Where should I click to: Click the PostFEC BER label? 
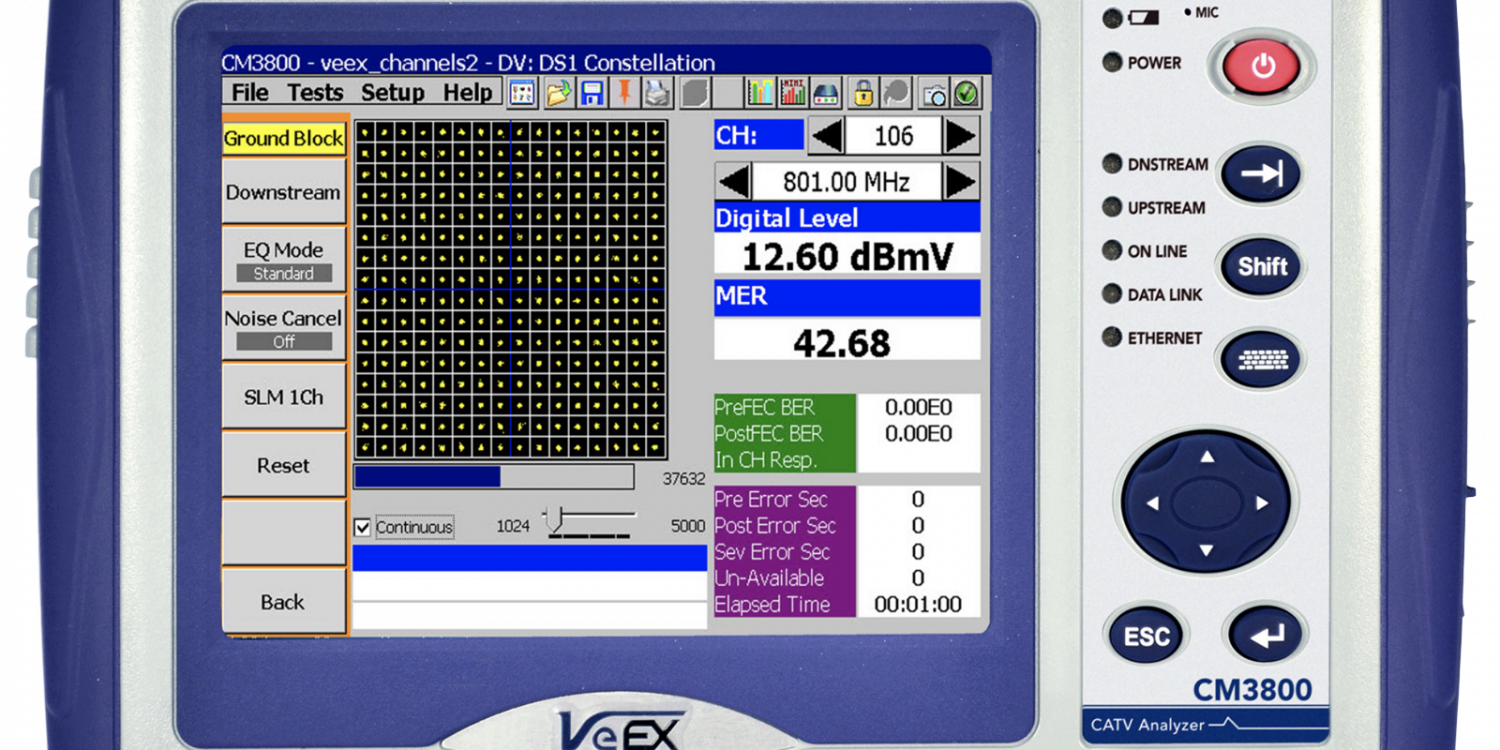click(x=769, y=434)
